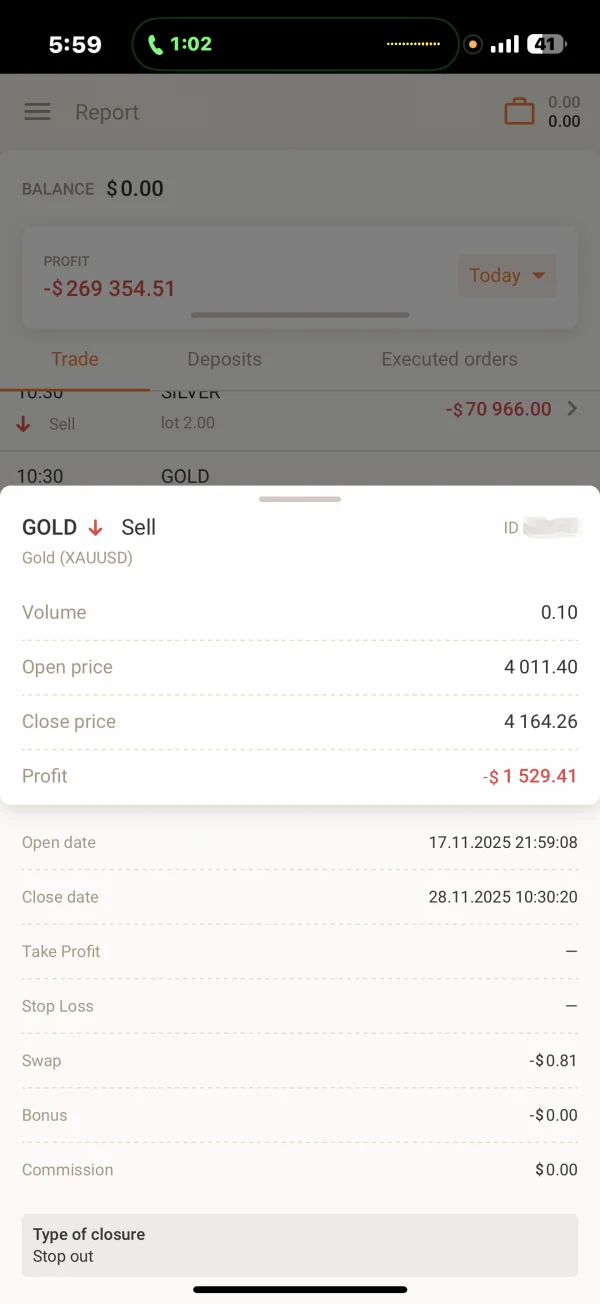Tap the caret arrow next to Today
The width and height of the screenshot is (600, 1304).
(538, 276)
